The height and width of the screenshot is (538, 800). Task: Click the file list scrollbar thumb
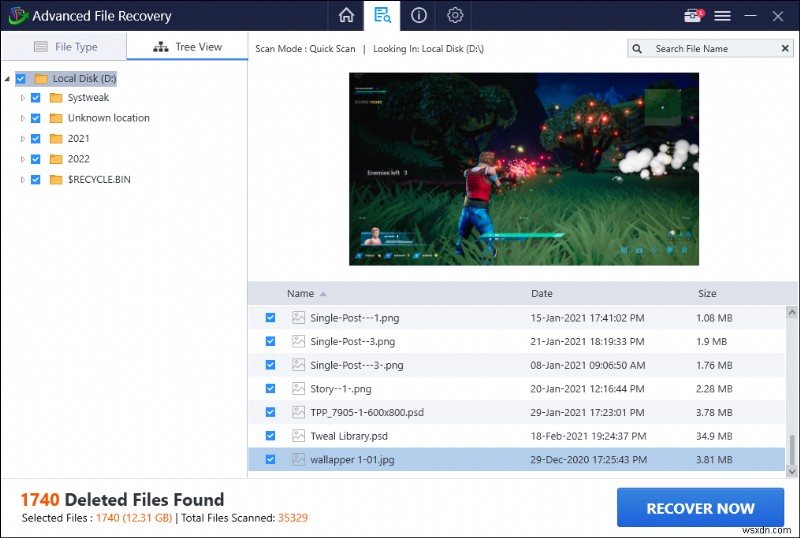pyautogui.click(x=792, y=450)
